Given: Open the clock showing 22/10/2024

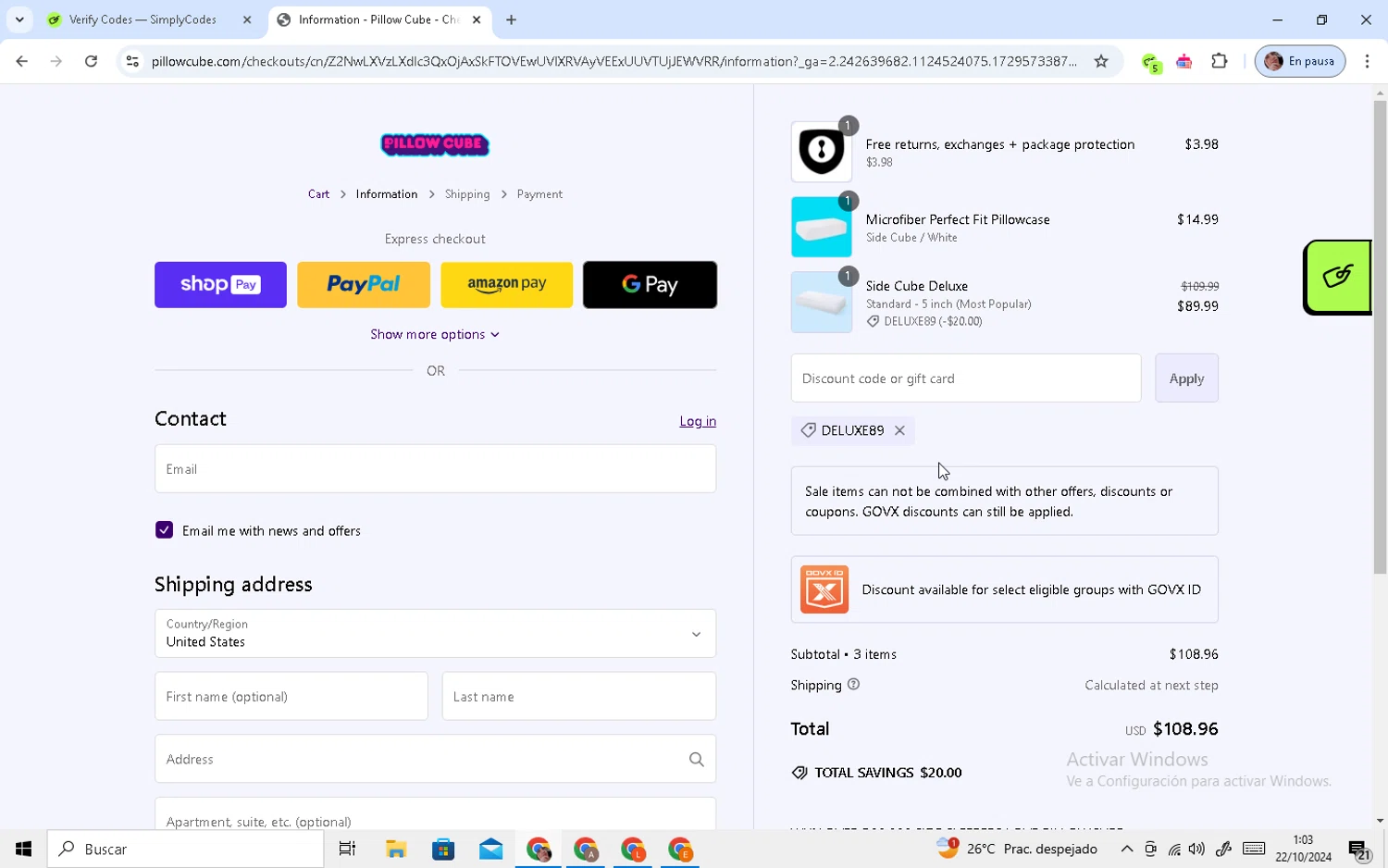Looking at the screenshot, I should (x=1303, y=849).
